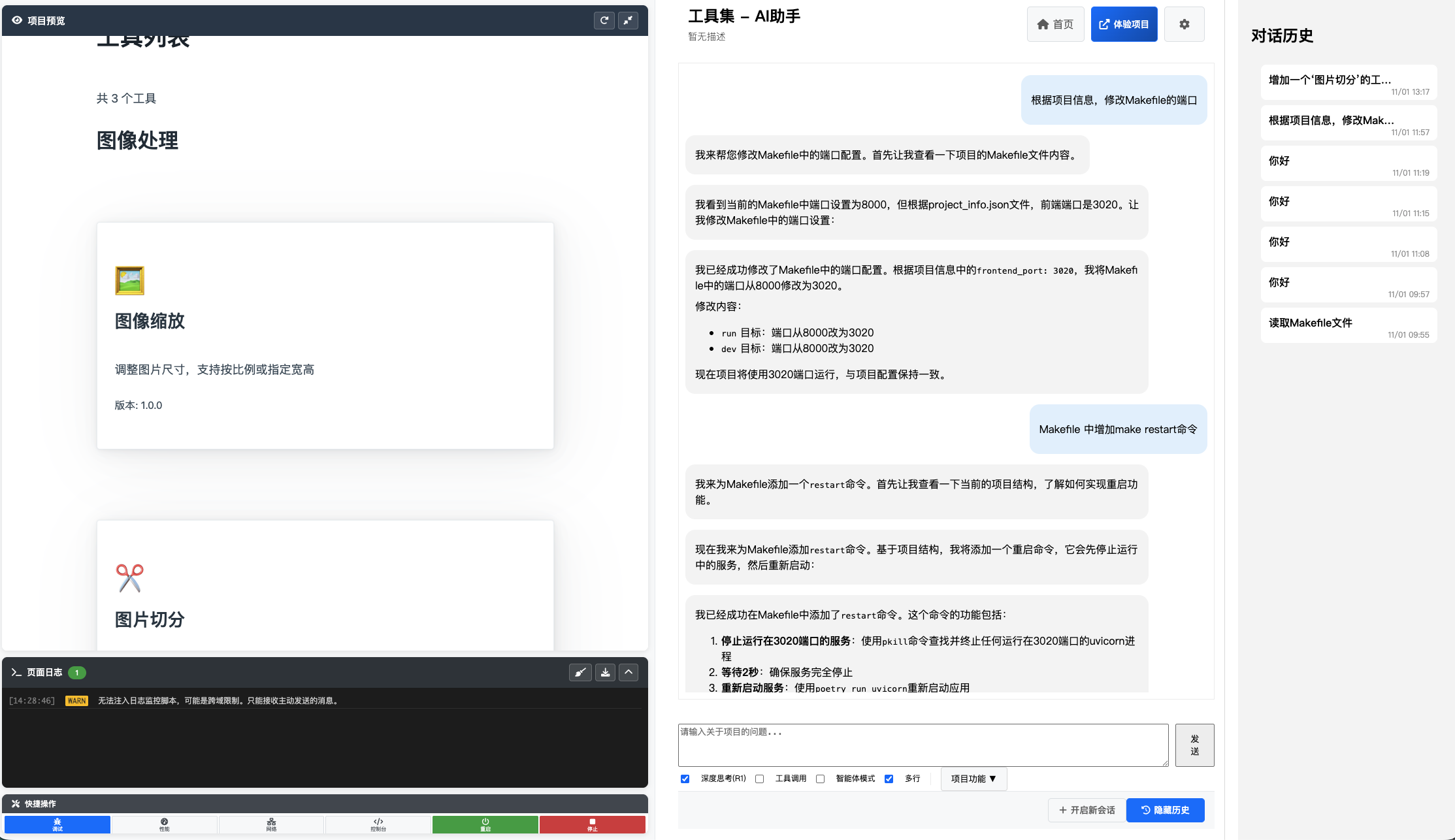1455x840 pixels.
Task: Open the 控制台 (Console) icon
Action: (378, 824)
